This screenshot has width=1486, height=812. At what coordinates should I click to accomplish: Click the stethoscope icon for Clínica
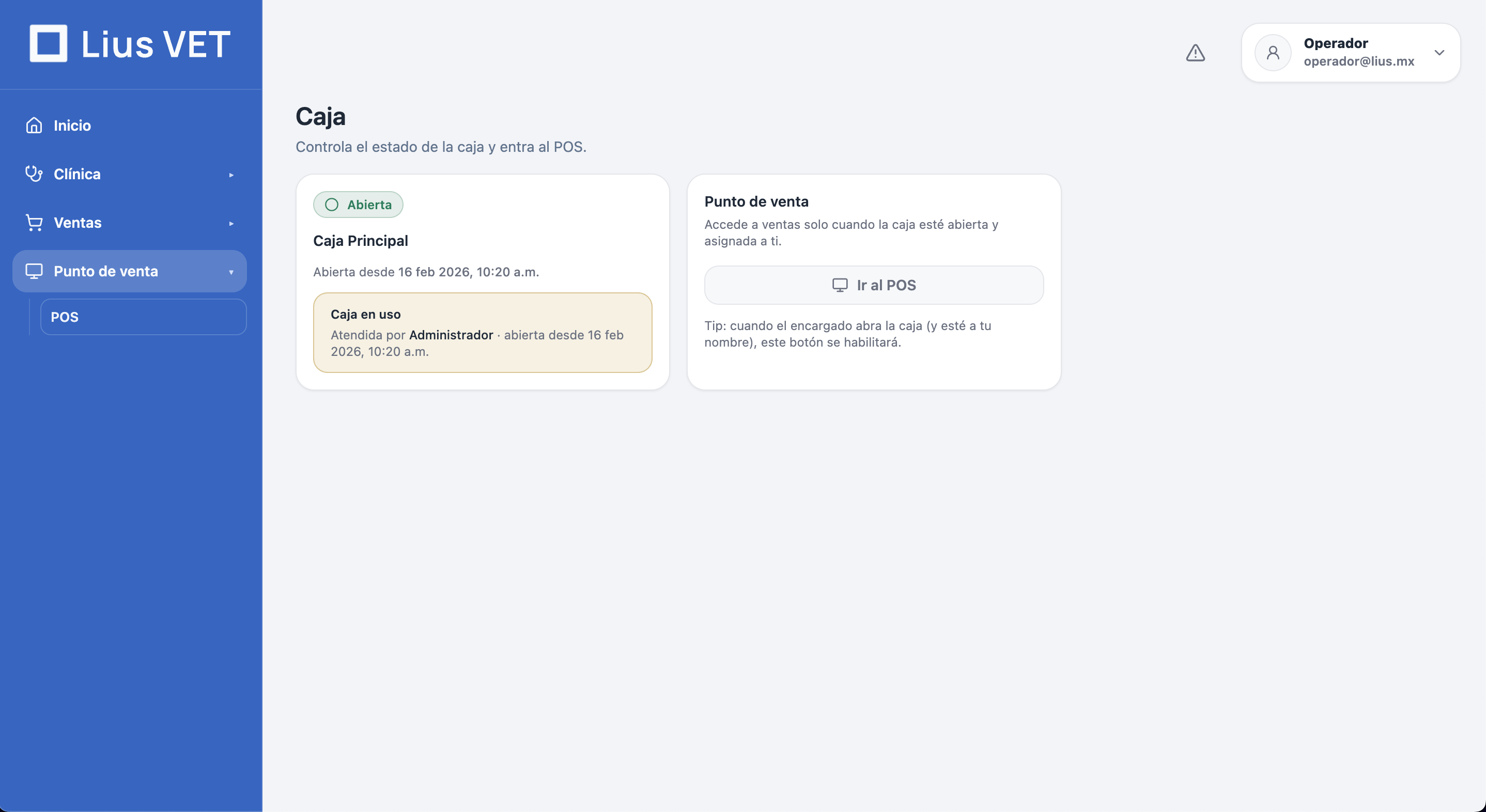point(34,174)
